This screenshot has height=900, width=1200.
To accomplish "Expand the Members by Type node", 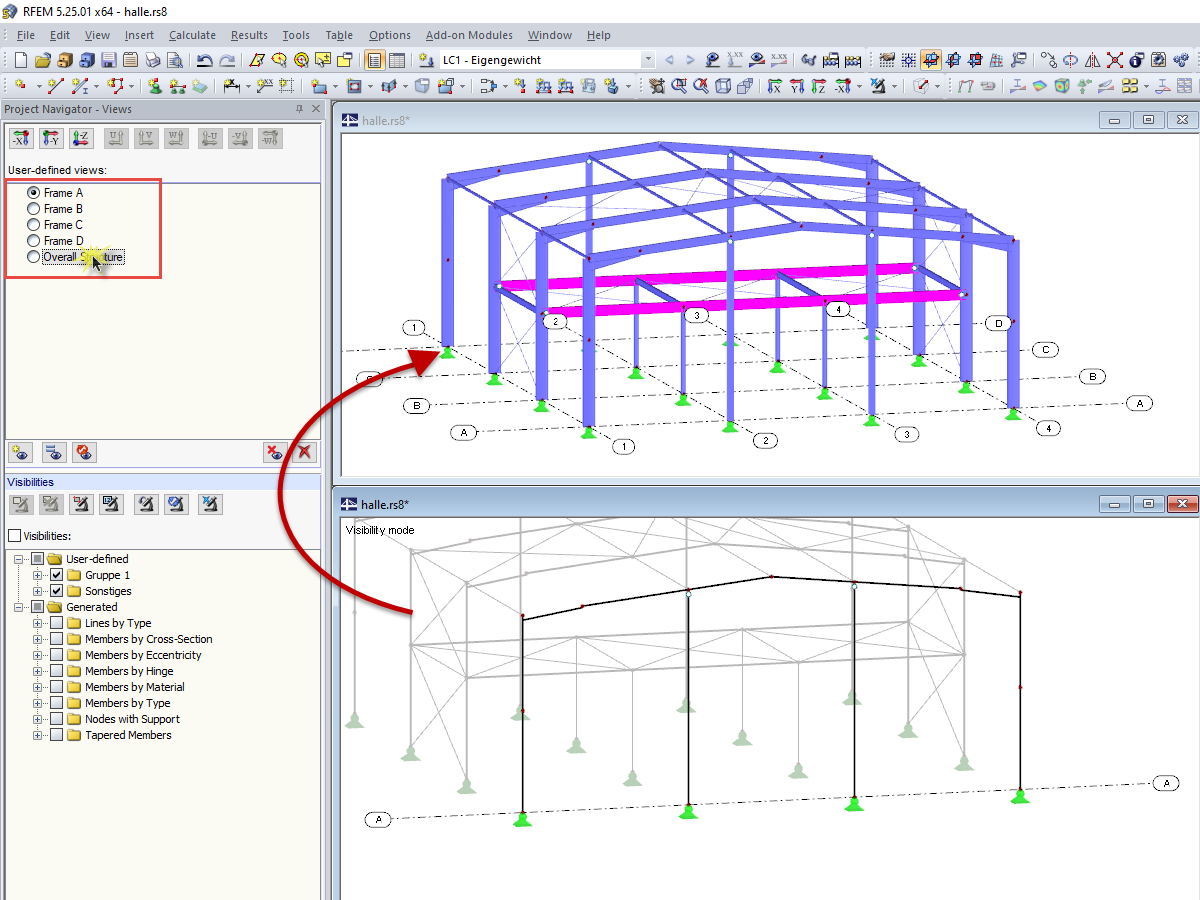I will pos(38,703).
